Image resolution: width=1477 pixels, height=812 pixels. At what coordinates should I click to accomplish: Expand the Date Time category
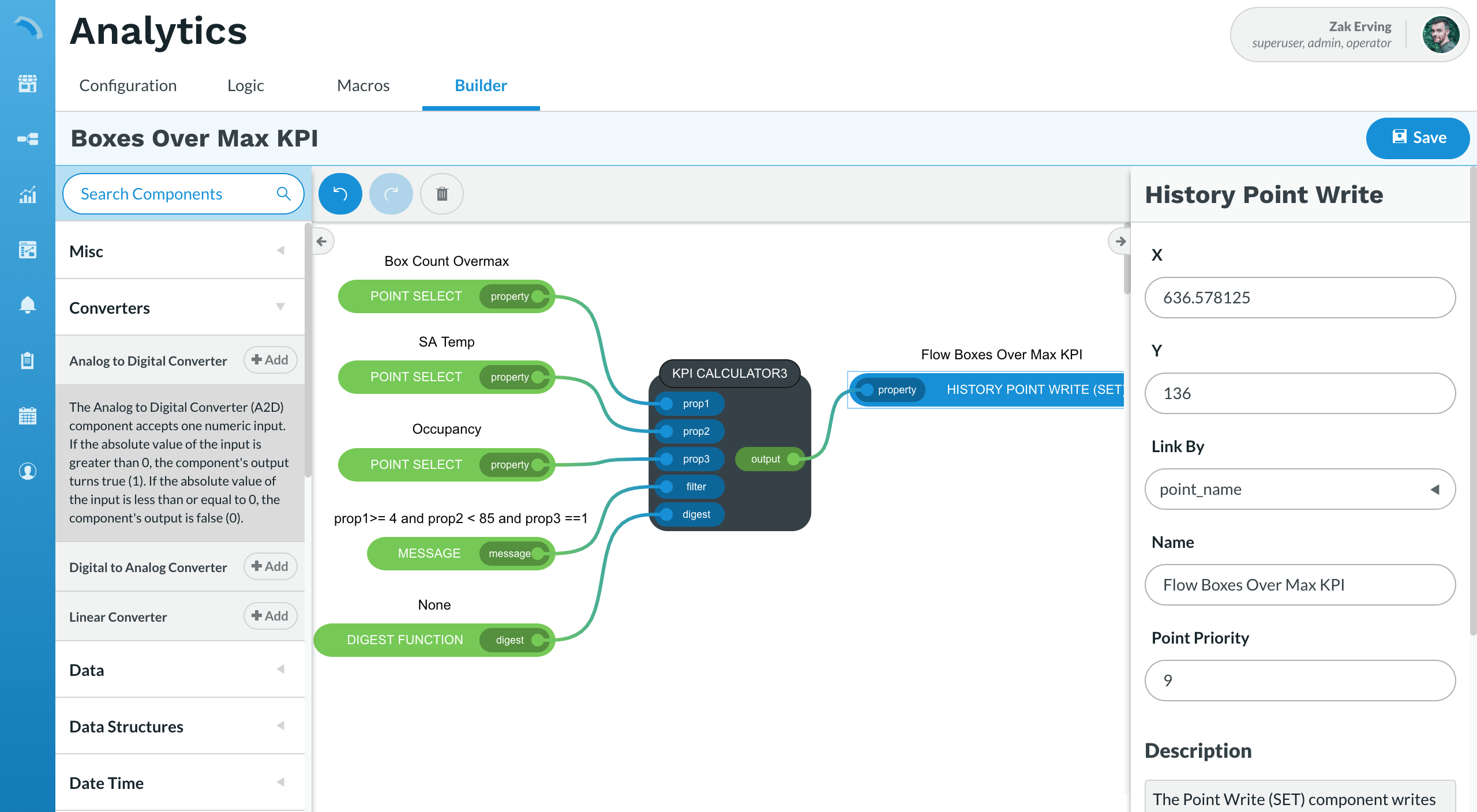click(x=281, y=783)
